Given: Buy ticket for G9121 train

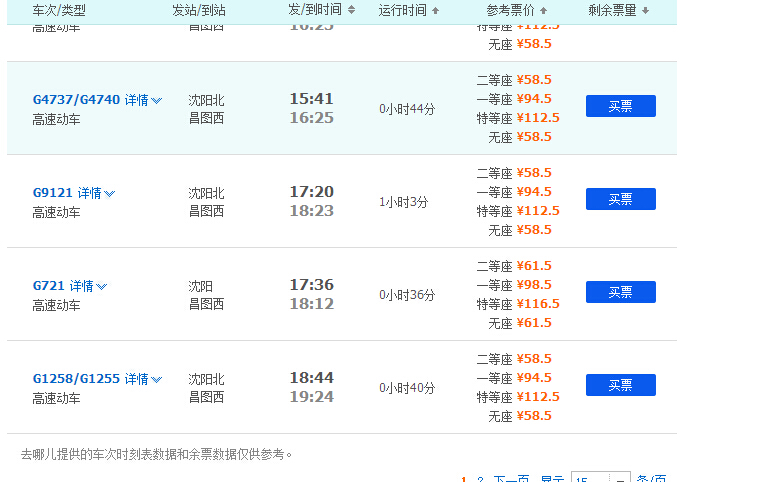Looking at the screenshot, I should pyautogui.click(x=621, y=199).
